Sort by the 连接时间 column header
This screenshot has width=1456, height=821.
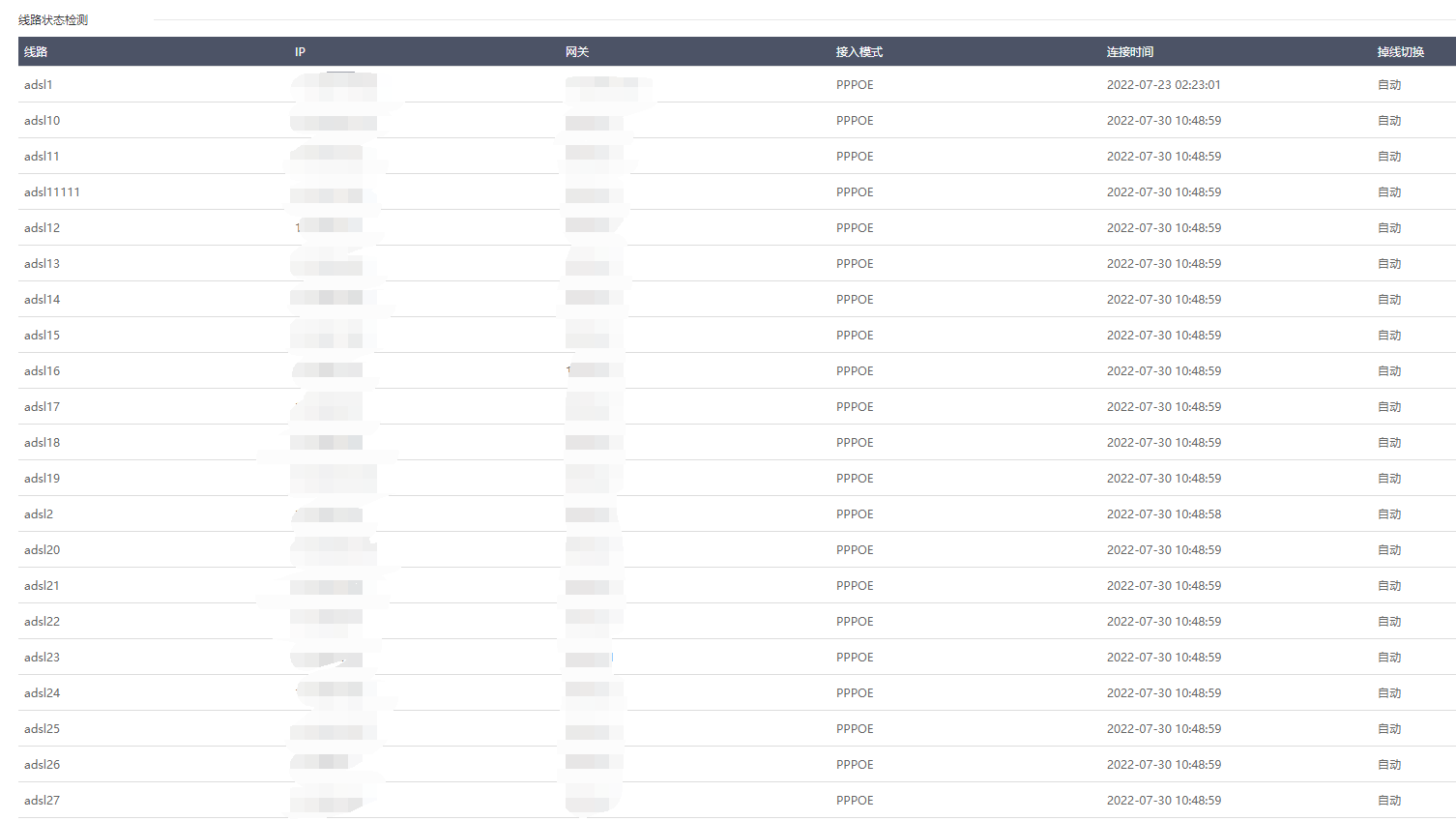(x=1129, y=52)
